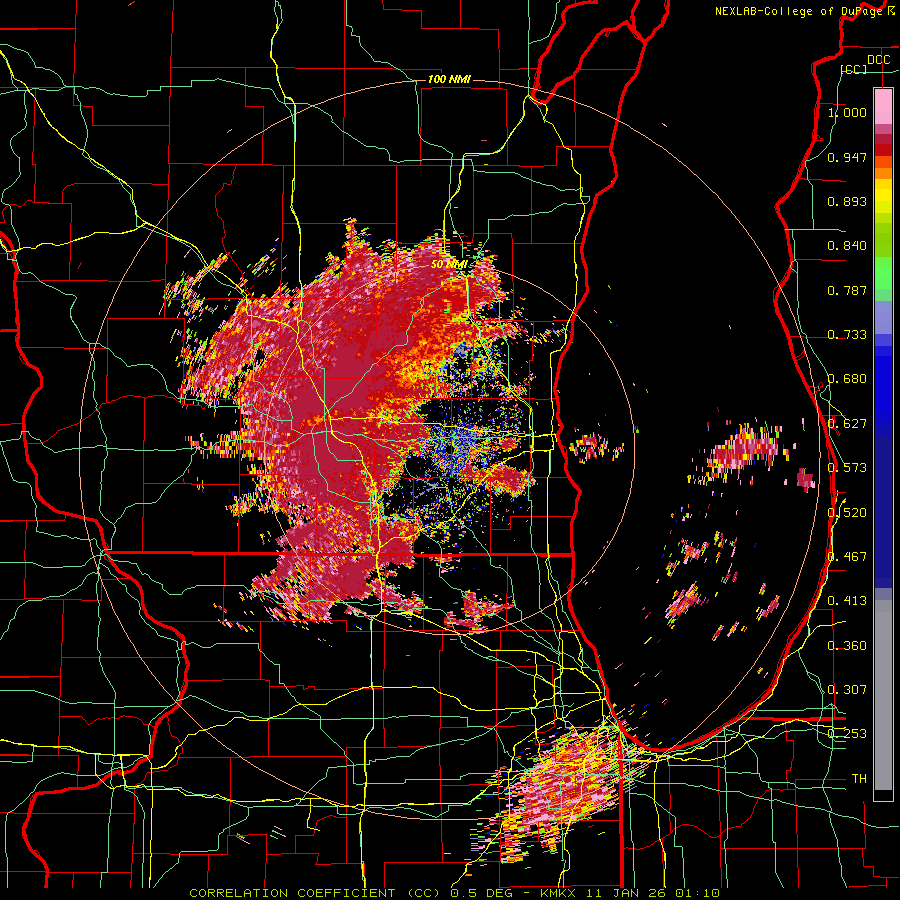The width and height of the screenshot is (900, 900).
Task: Select the 0.840 legend value
Action: (x=847, y=246)
